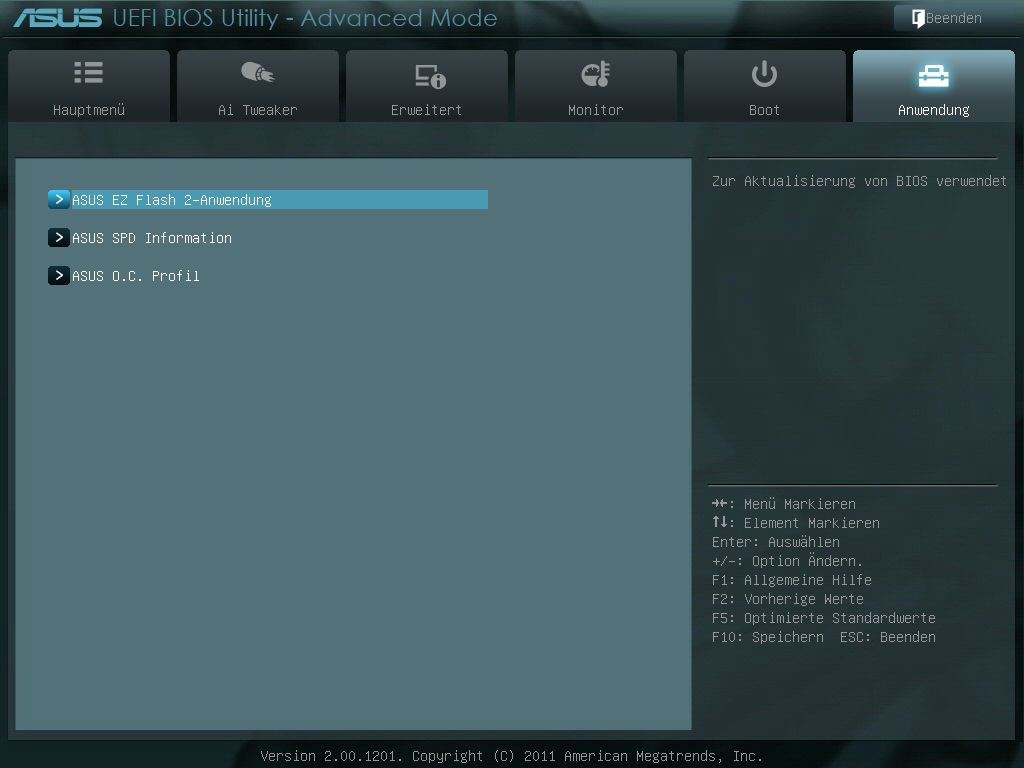The image size is (1024, 768).
Task: Open ASUS O.C. Profil entry
Action: 135,276
